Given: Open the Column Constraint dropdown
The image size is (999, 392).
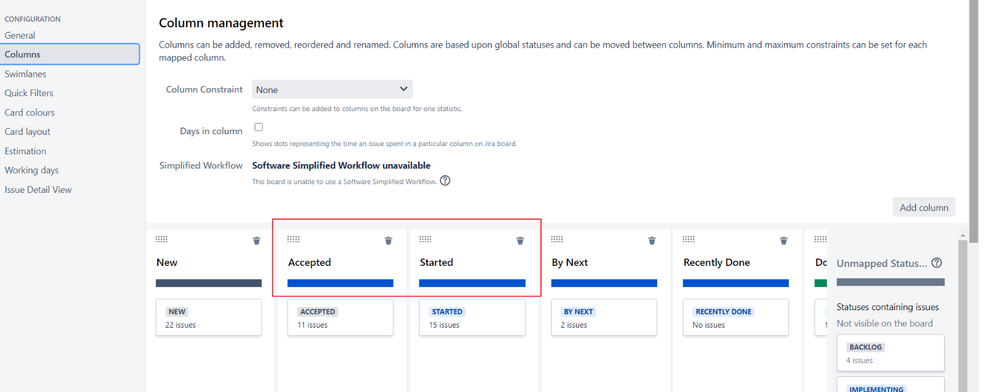Looking at the screenshot, I should coord(332,89).
